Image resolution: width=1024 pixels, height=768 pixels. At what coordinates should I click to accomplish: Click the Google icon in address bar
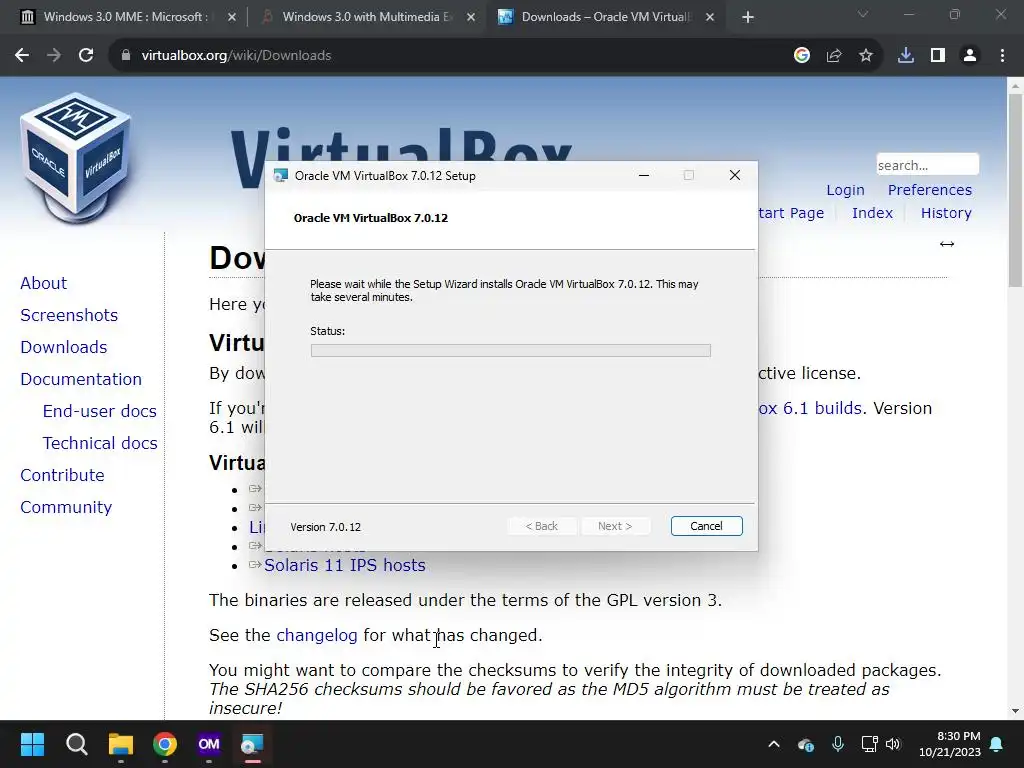(802, 56)
